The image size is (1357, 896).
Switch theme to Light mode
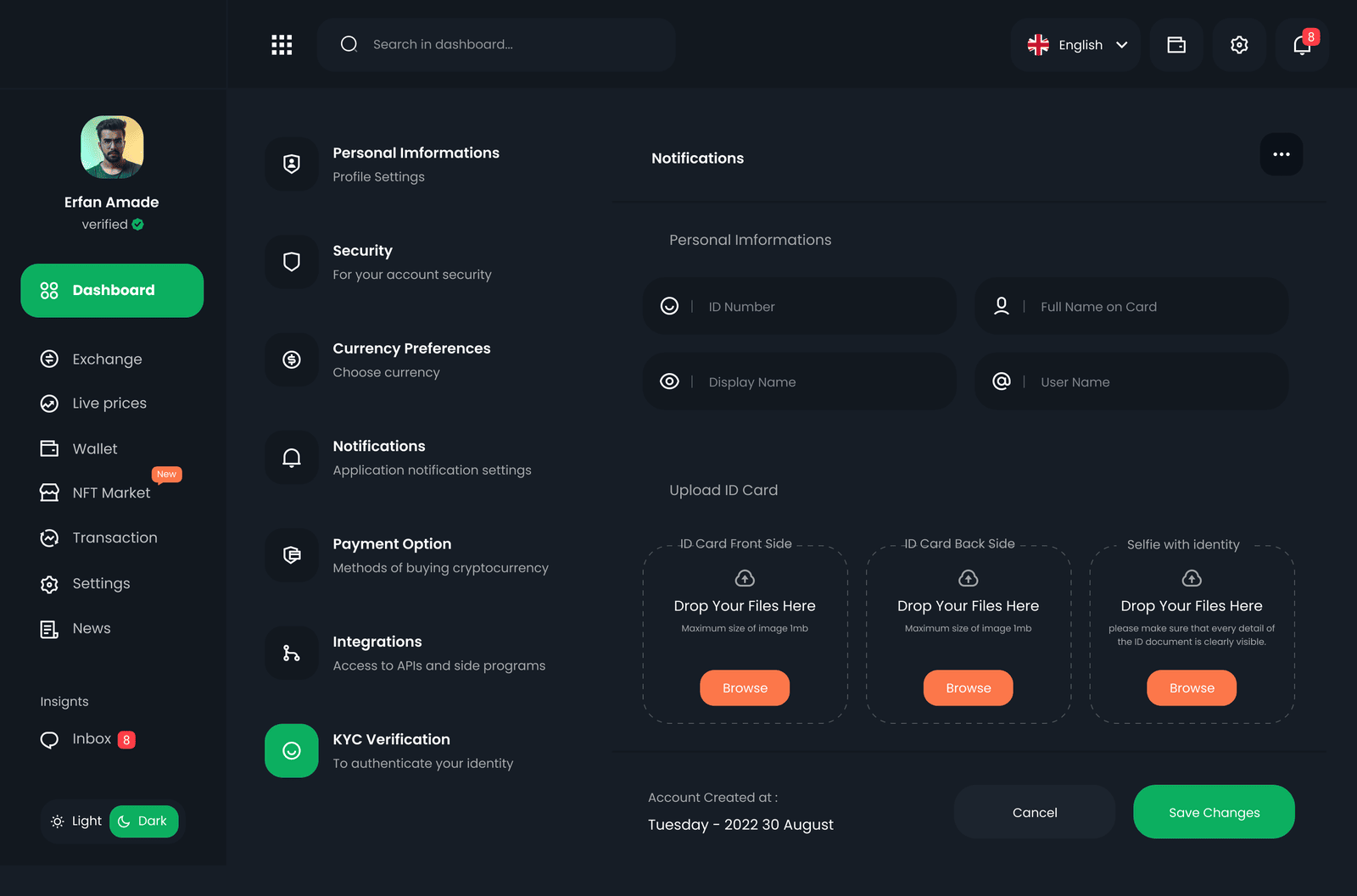[75, 821]
